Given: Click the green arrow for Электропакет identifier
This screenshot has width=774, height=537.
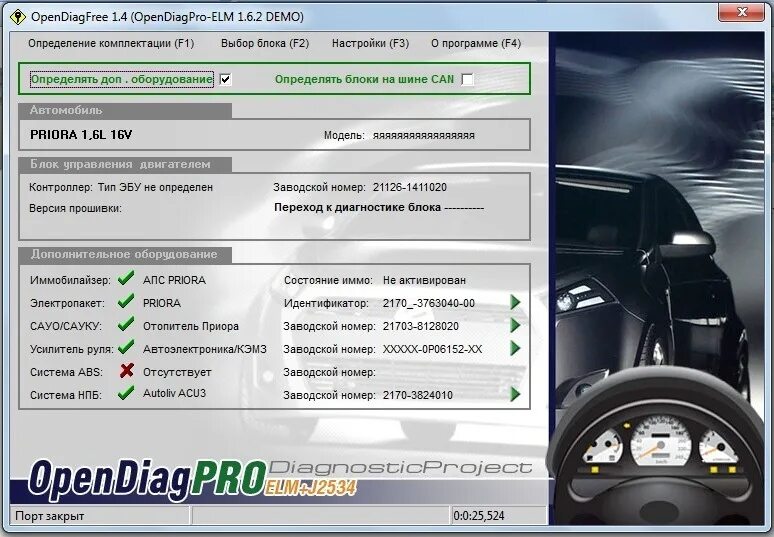Looking at the screenshot, I should point(515,302).
